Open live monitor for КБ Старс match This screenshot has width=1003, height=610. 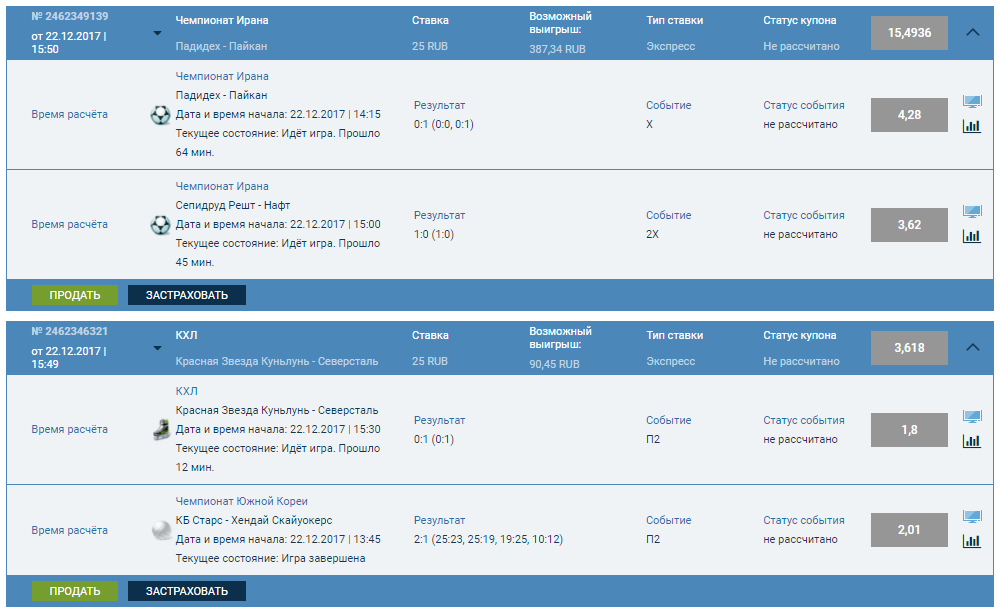972,516
